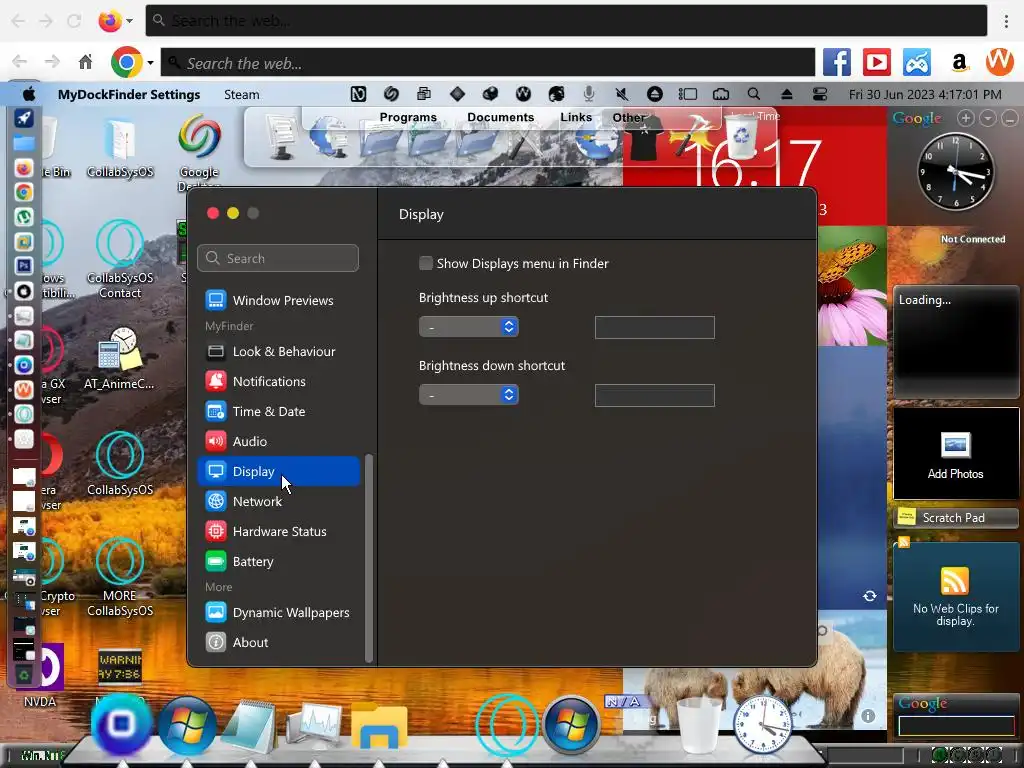Select Network in settings sidebar

click(x=278, y=502)
